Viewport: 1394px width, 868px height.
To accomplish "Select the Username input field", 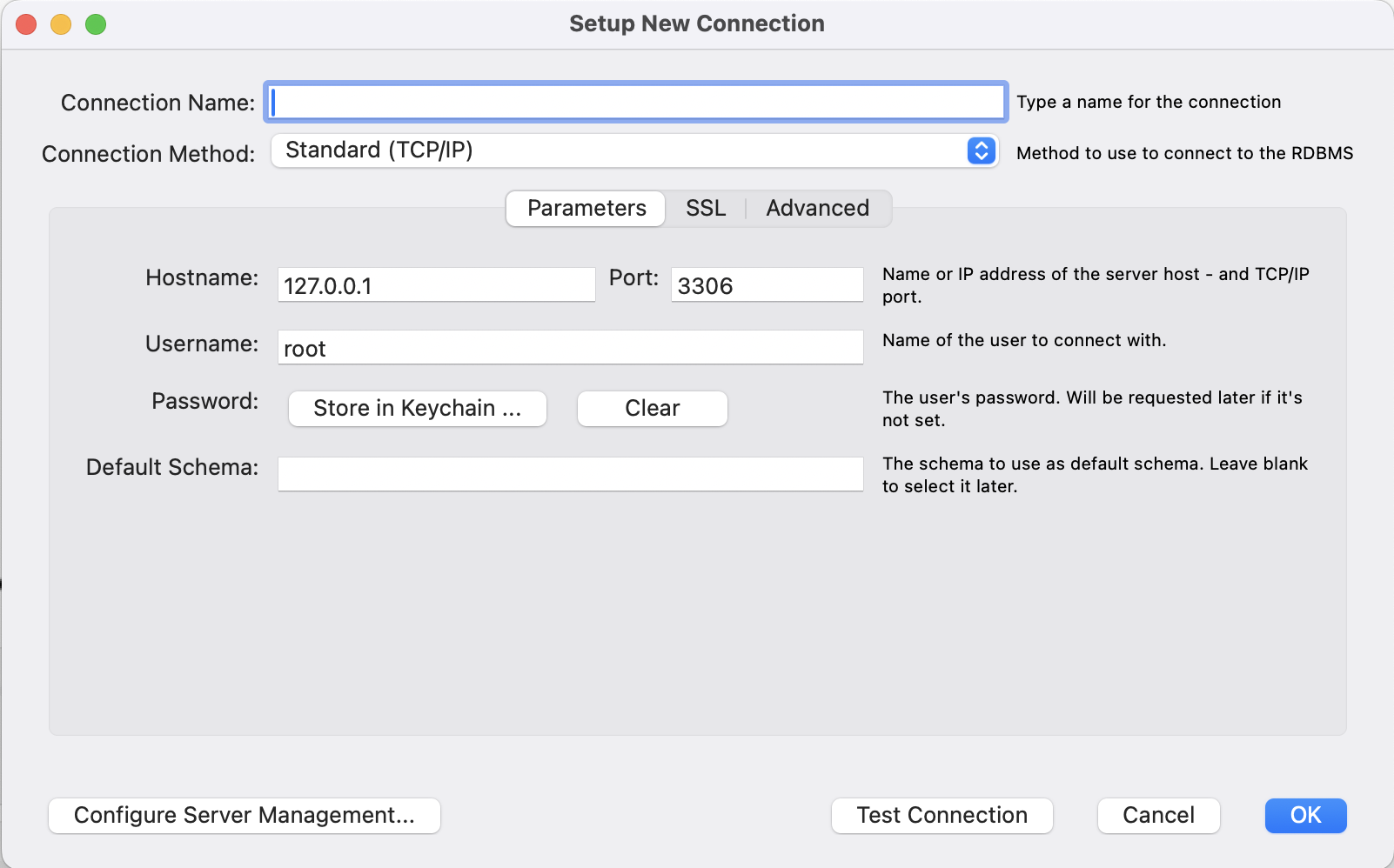I will pos(570,348).
